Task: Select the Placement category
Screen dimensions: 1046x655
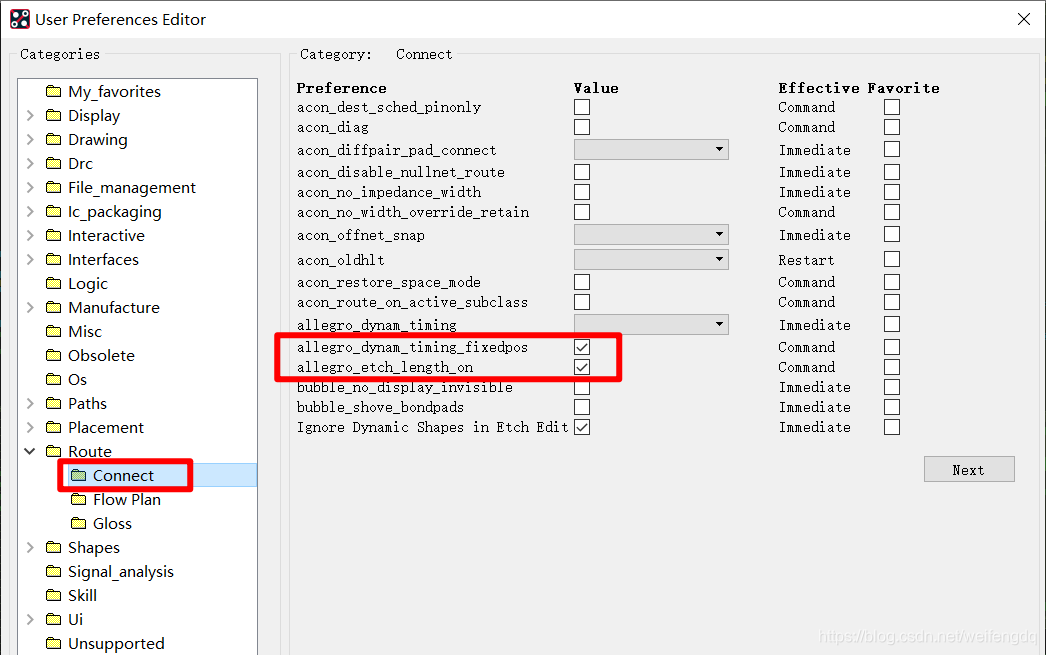Action: pyautogui.click(x=105, y=428)
